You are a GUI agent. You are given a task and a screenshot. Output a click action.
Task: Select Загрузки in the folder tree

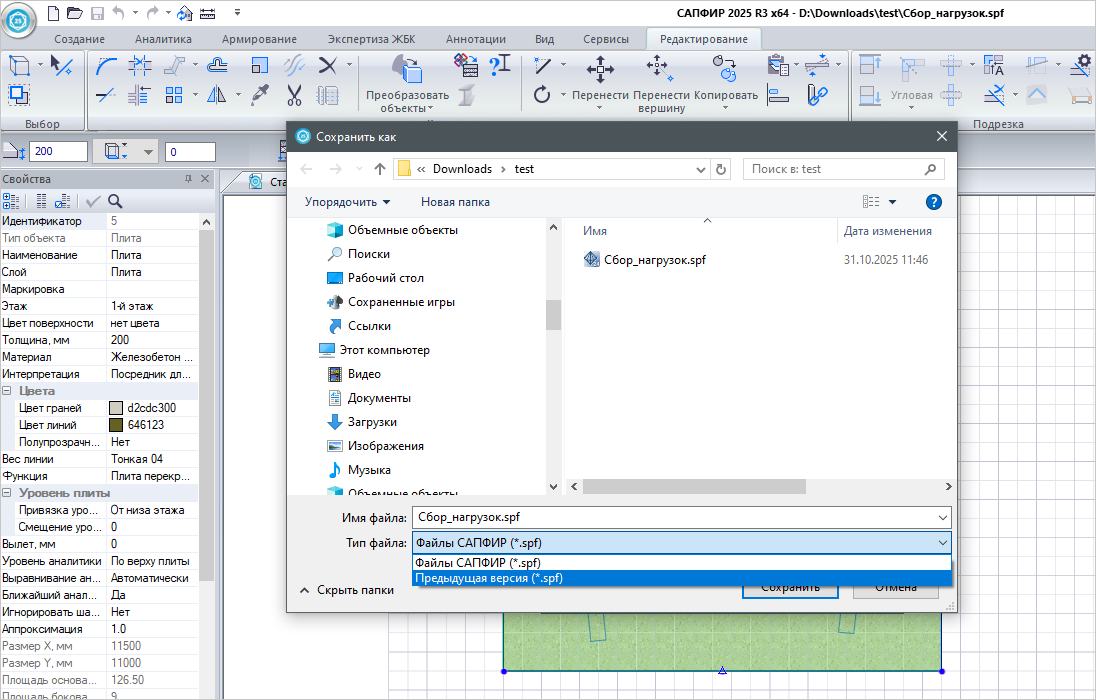point(372,422)
